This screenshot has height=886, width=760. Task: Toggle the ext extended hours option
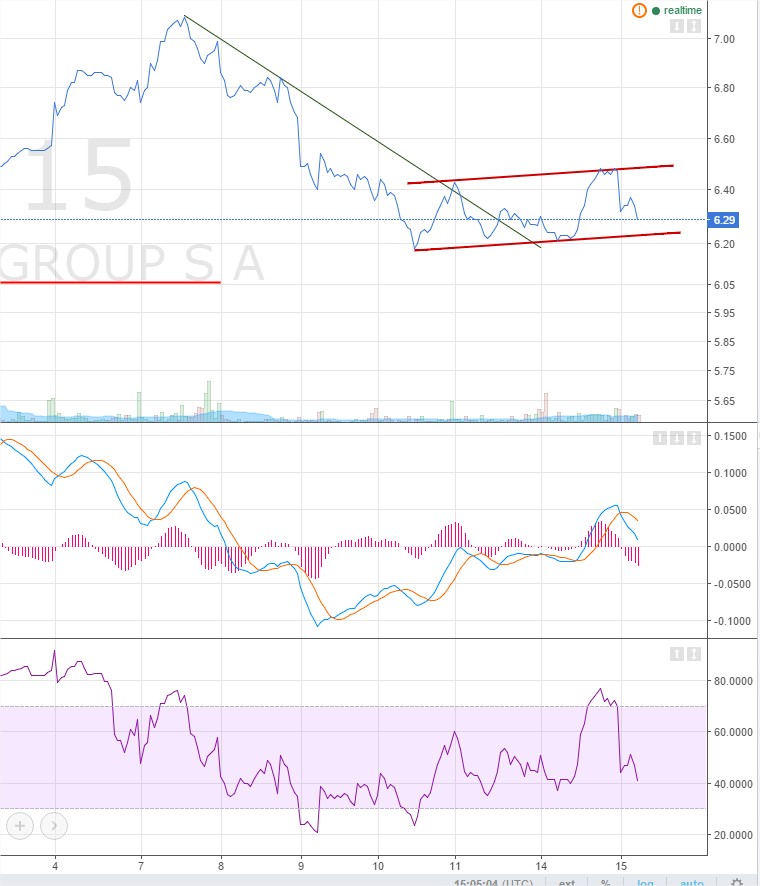pos(567,882)
